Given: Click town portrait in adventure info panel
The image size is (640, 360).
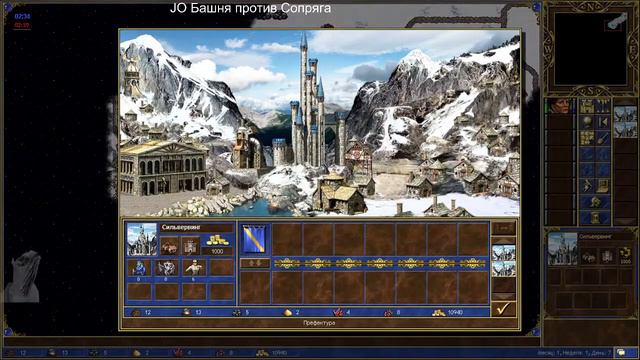Looking at the screenshot, I should click(562, 249).
